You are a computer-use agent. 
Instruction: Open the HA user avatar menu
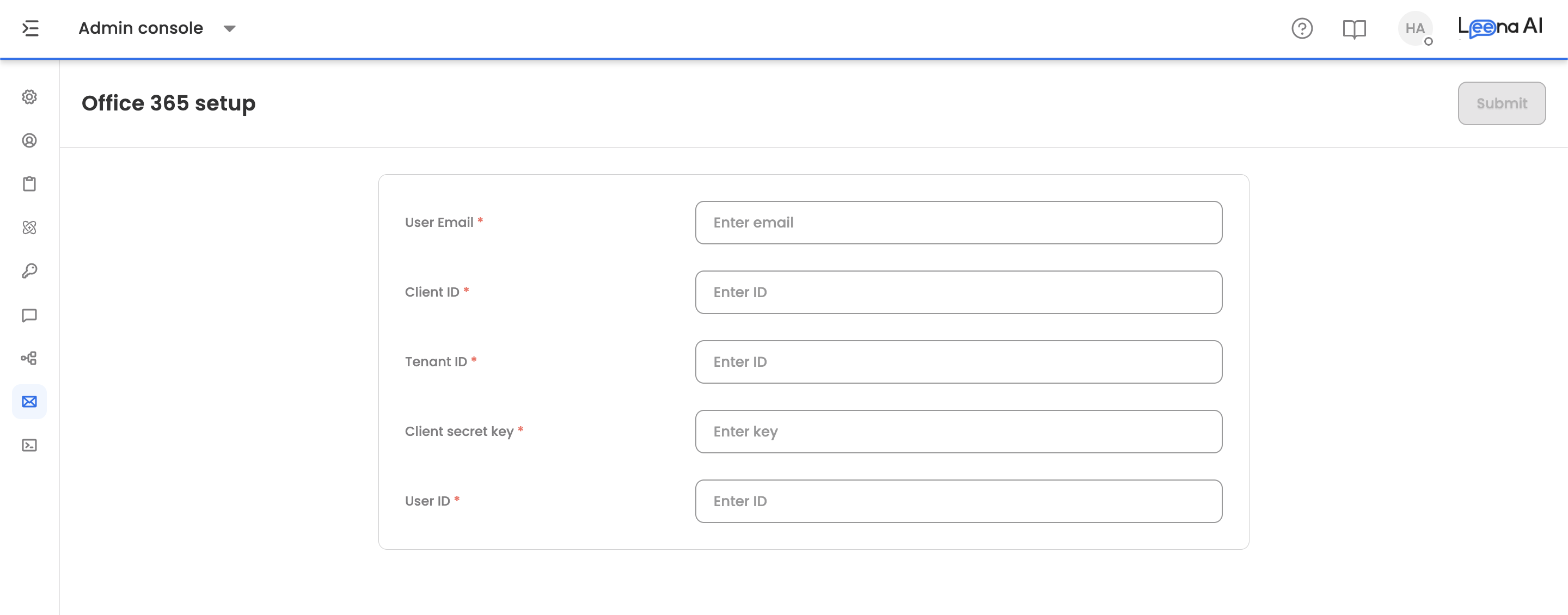click(1415, 29)
